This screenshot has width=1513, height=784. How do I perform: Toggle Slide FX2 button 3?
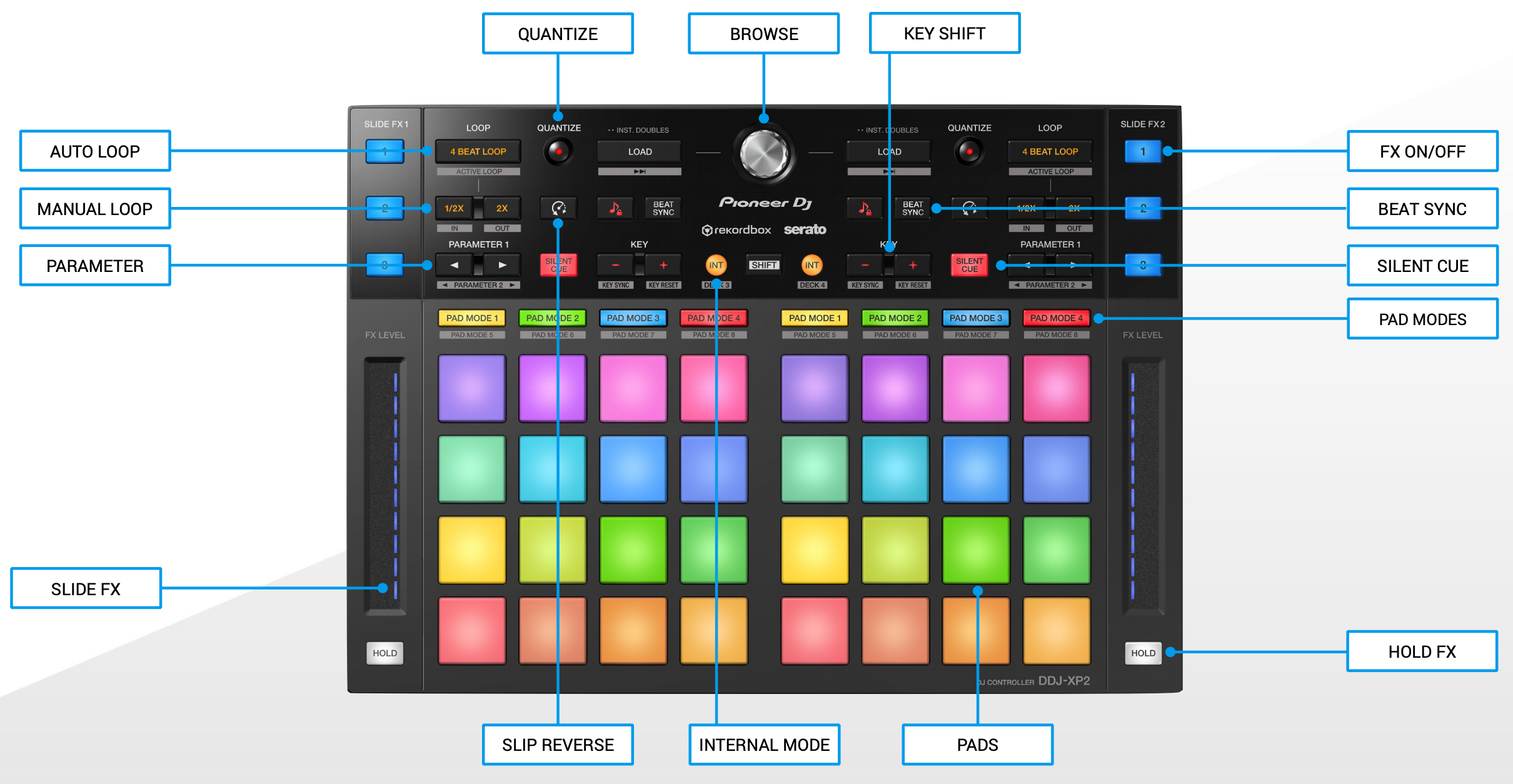pos(1143,265)
